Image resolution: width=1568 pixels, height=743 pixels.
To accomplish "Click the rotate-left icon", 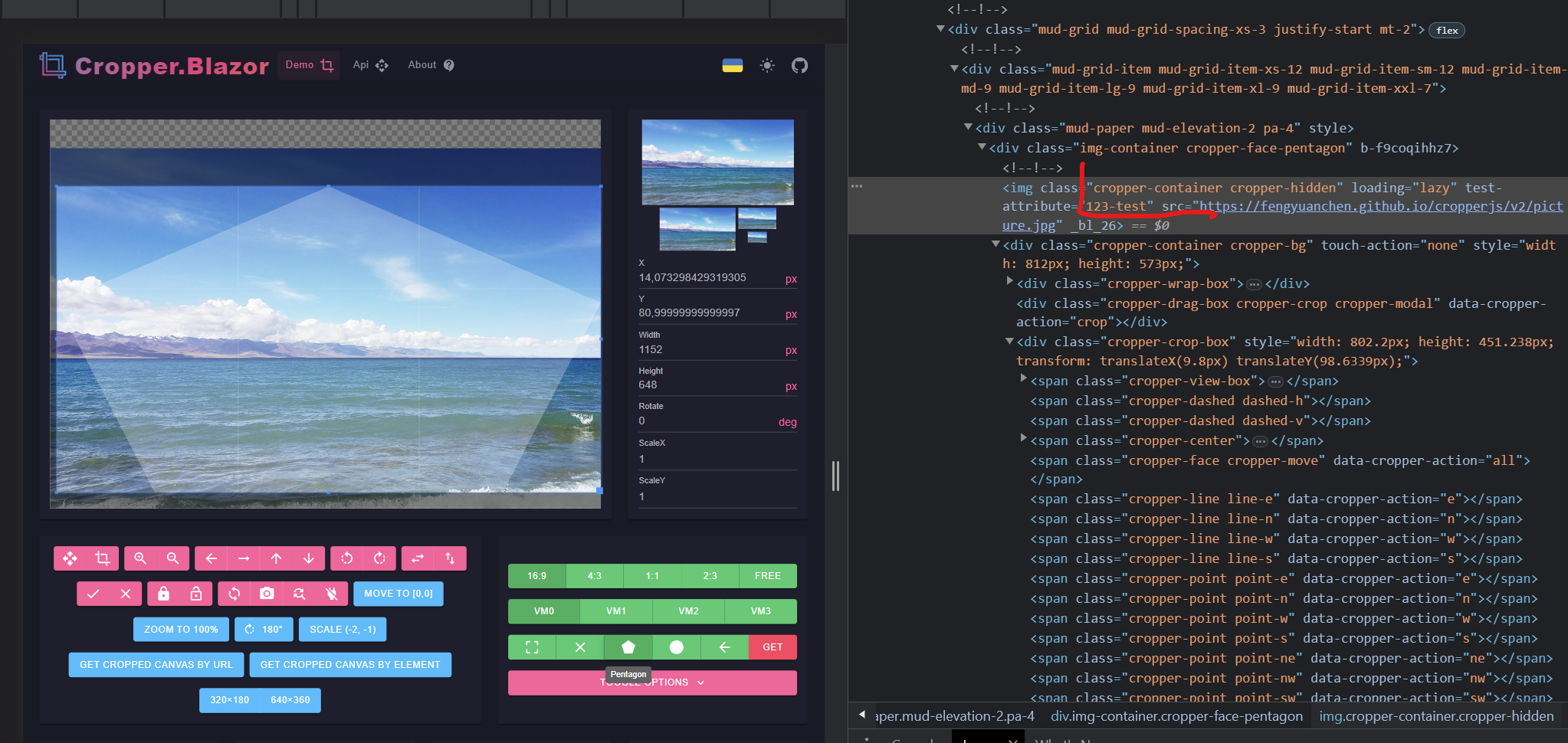I will point(347,558).
